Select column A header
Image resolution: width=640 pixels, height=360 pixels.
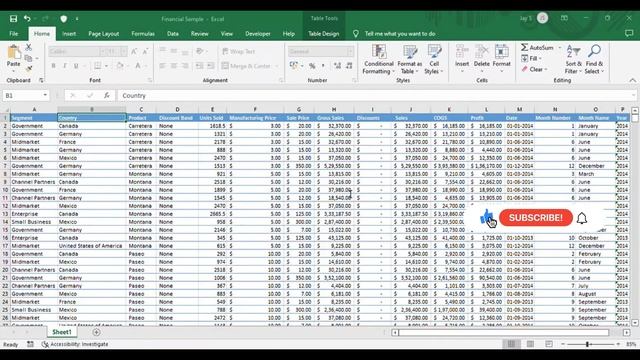tap(34, 109)
